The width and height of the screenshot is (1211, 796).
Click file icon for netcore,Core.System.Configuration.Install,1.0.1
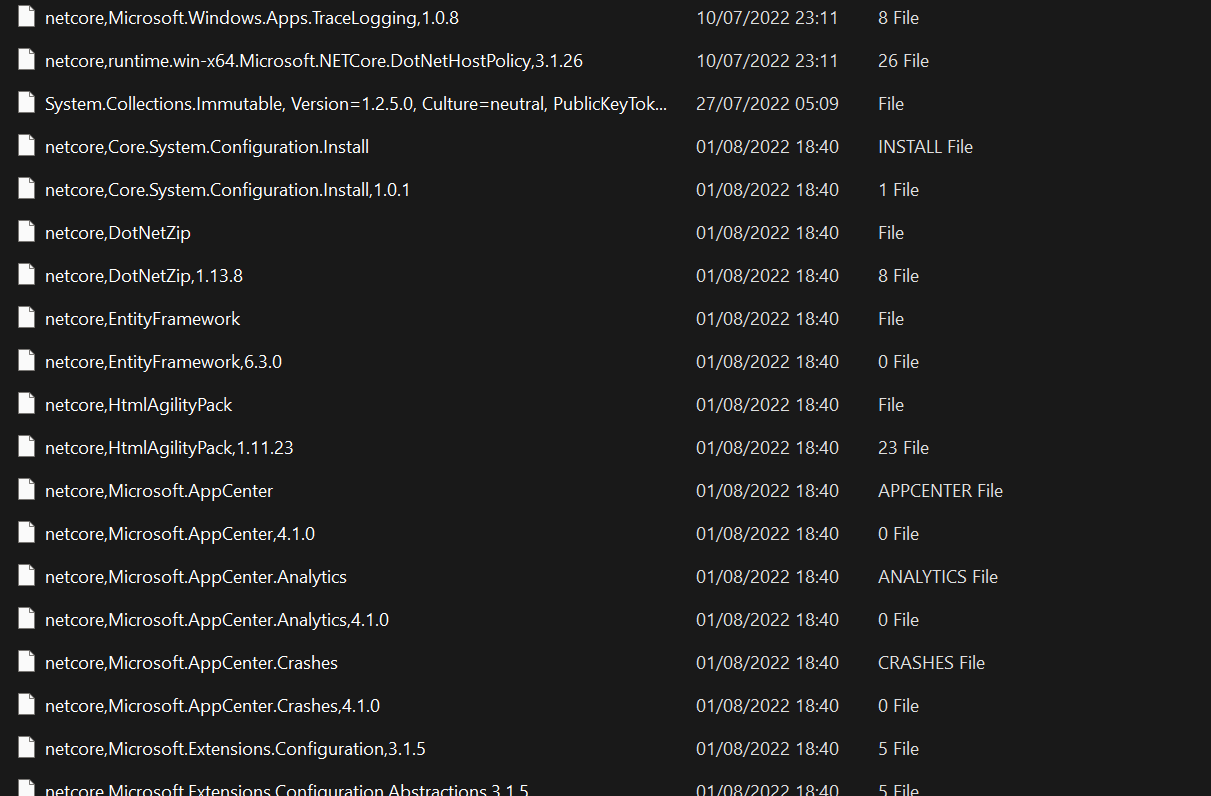click(27, 190)
